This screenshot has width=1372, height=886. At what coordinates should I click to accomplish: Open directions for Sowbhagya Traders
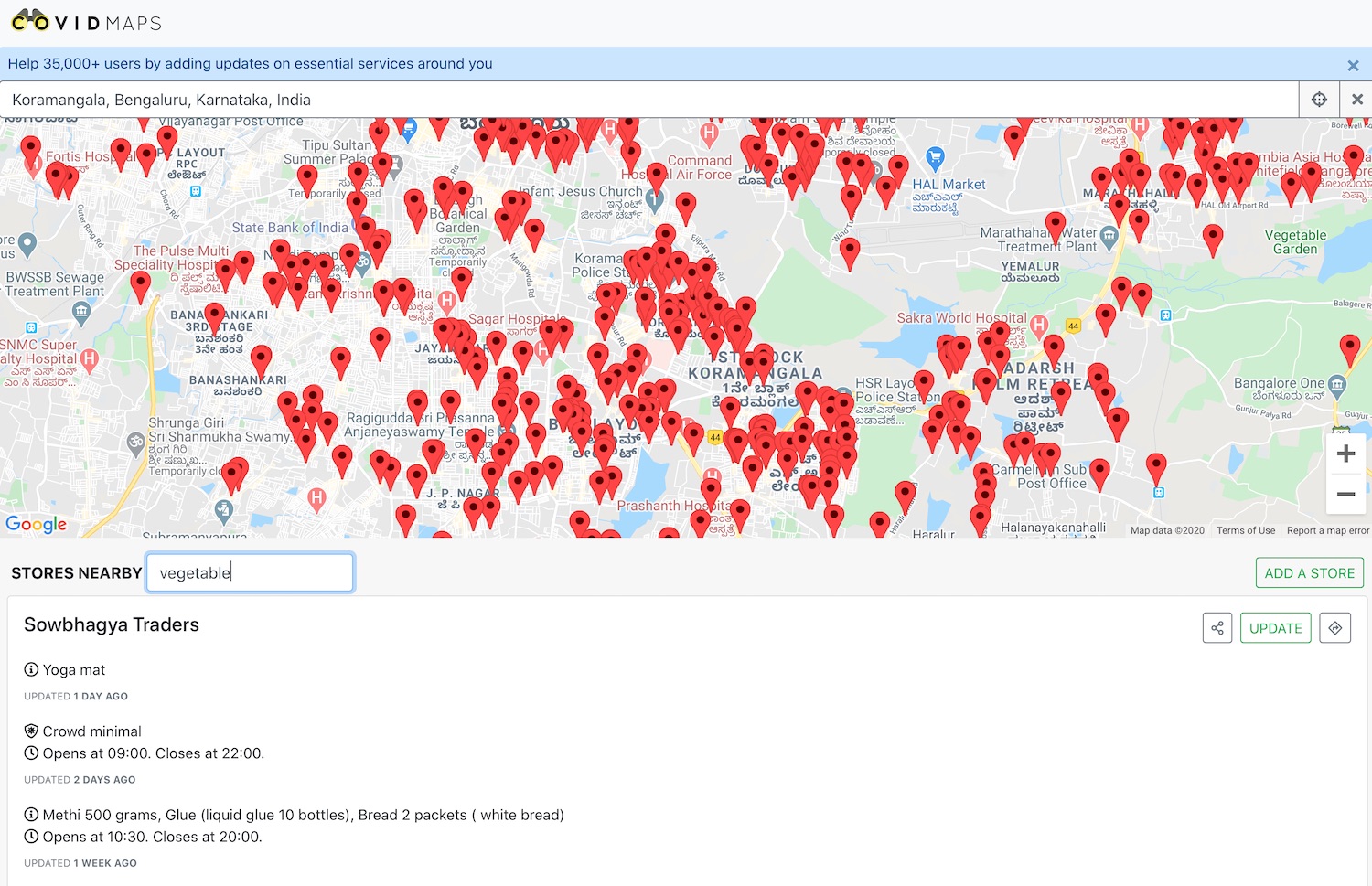click(1334, 628)
